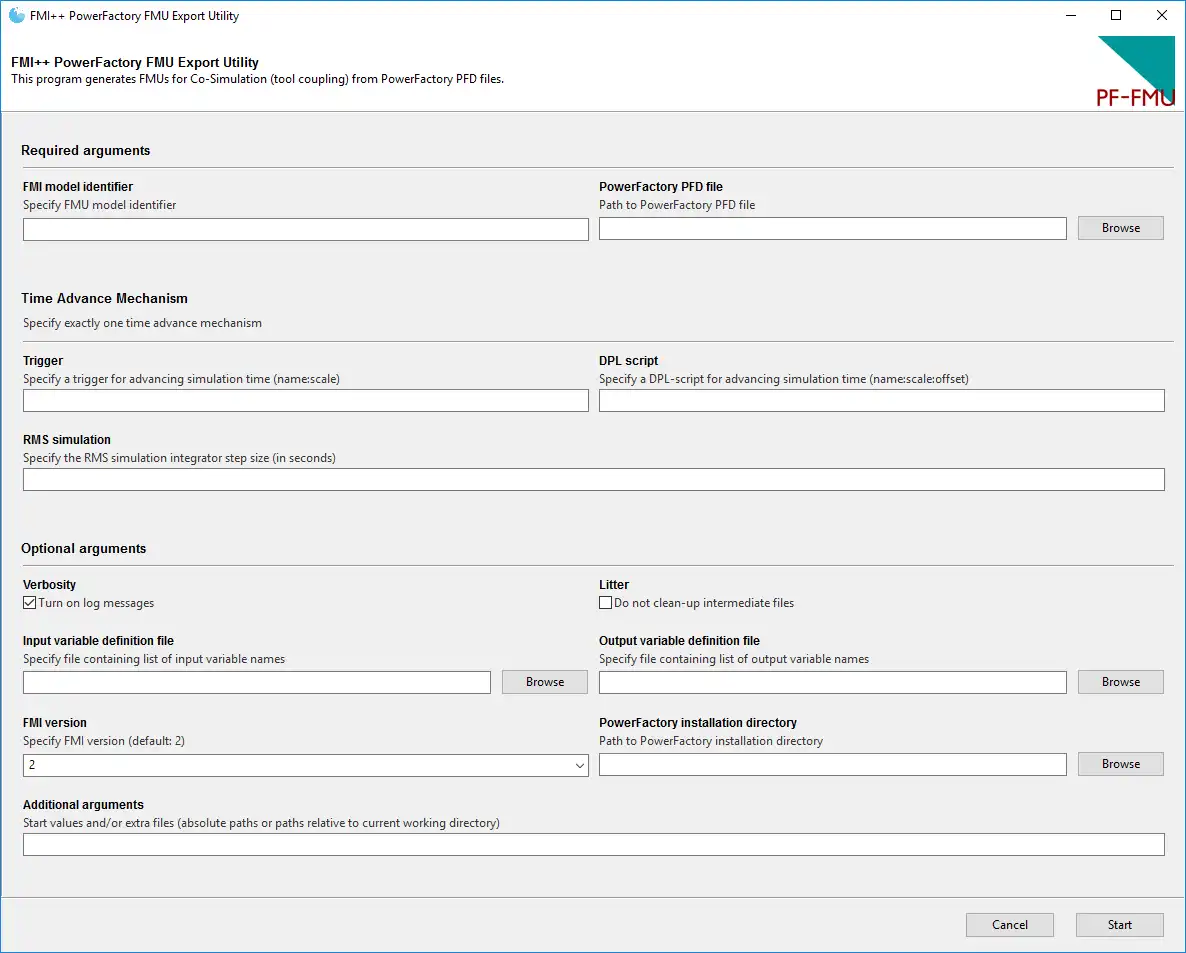Screen dimensions: 1186x953
Task: Close the FMU Export Utility window
Action: tap(1162, 15)
